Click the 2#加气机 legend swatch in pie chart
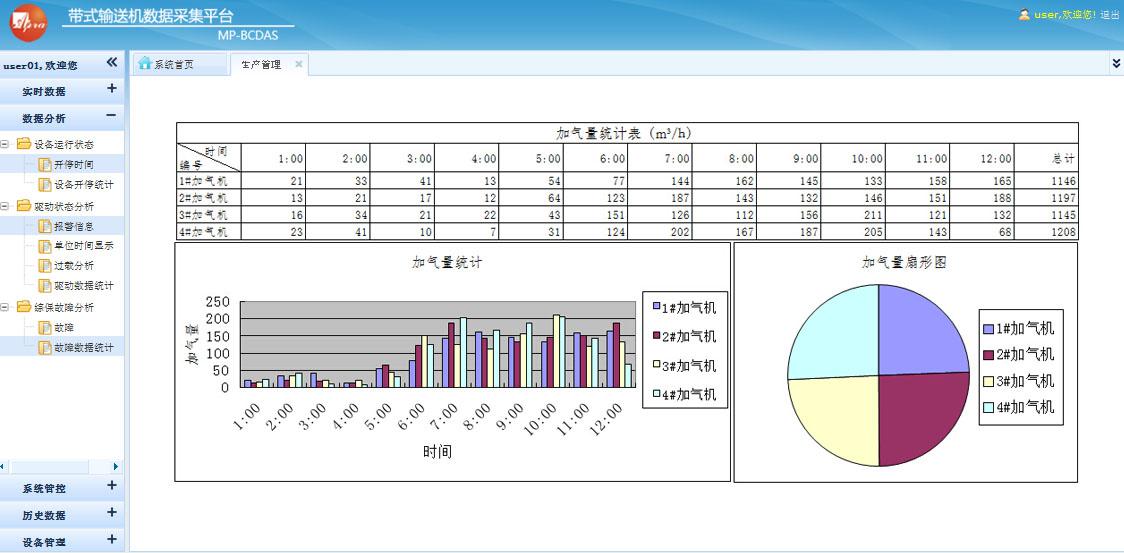The image size is (1124, 553). 989,355
